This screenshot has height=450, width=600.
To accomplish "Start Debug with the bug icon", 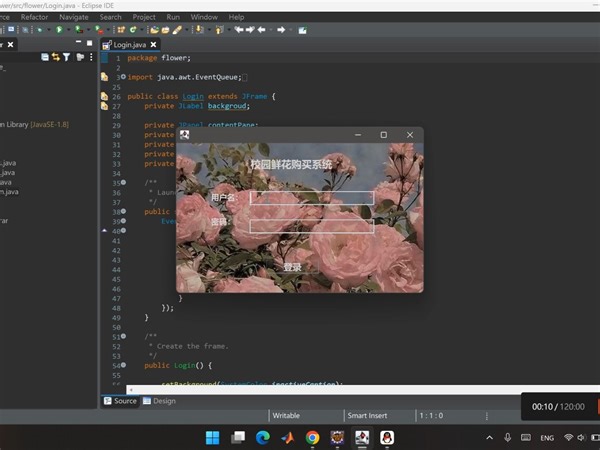I will [39, 29].
